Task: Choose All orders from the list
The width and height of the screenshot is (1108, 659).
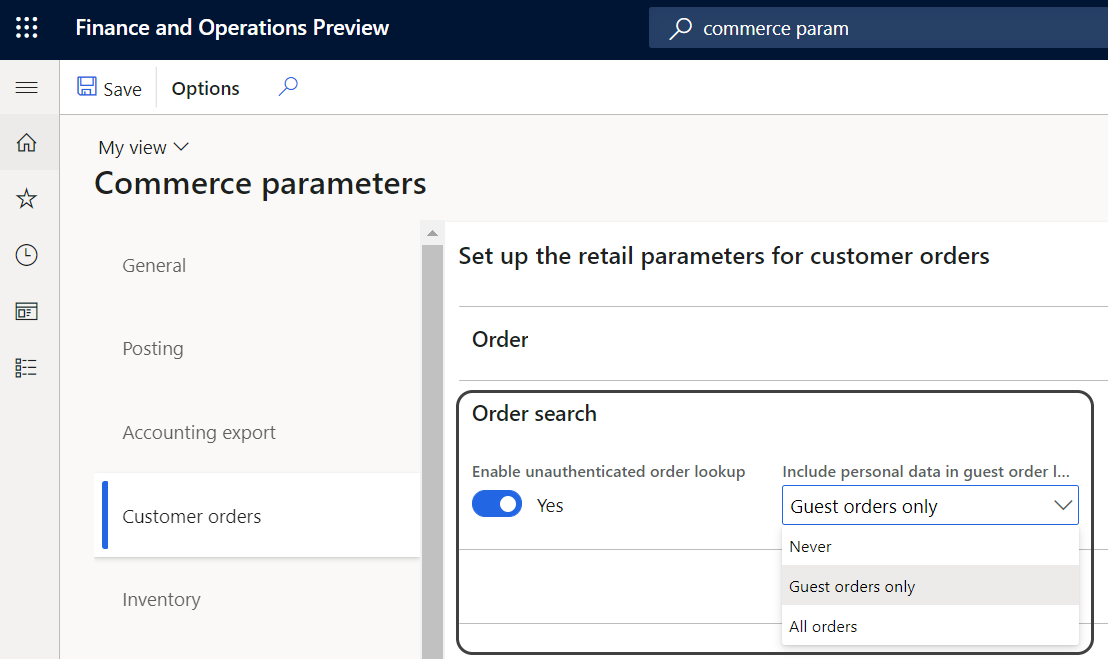Action: tap(823, 626)
